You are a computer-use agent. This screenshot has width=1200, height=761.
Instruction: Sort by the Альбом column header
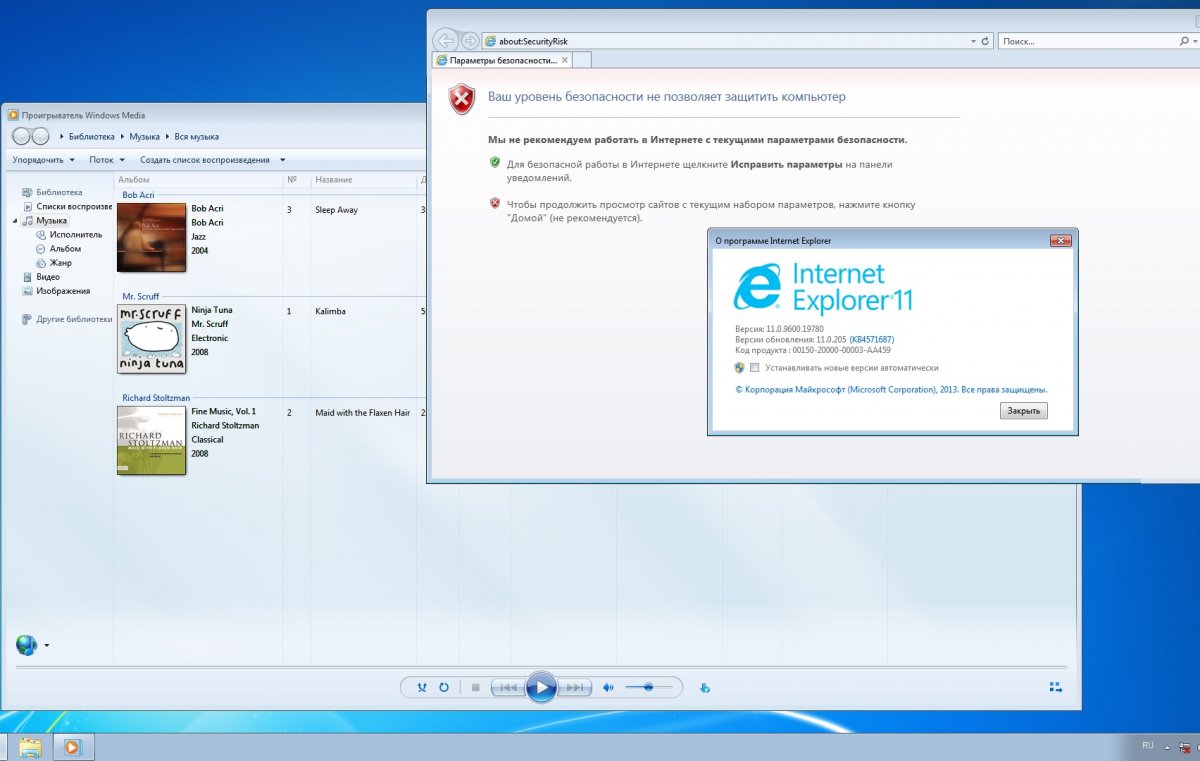pyautogui.click(x=199, y=180)
